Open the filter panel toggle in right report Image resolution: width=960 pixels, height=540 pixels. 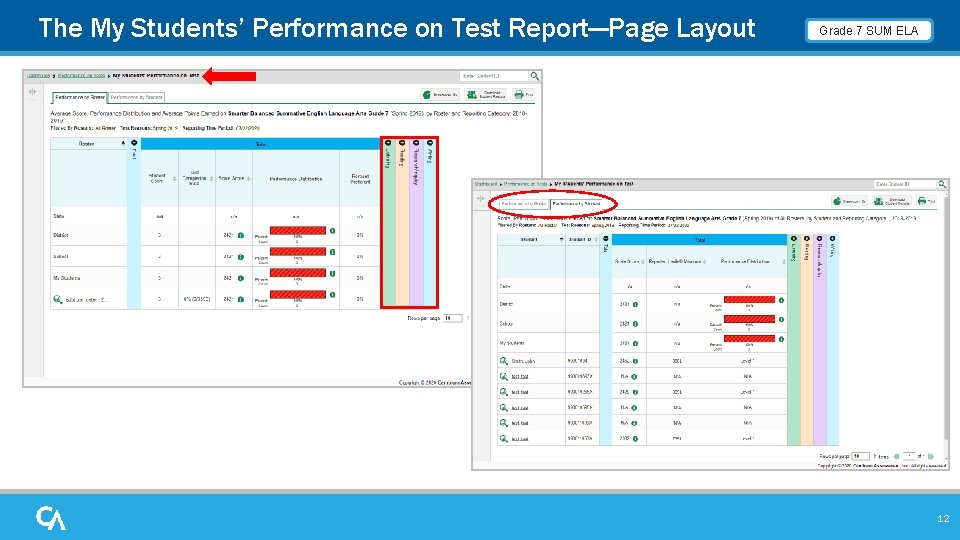[481, 198]
